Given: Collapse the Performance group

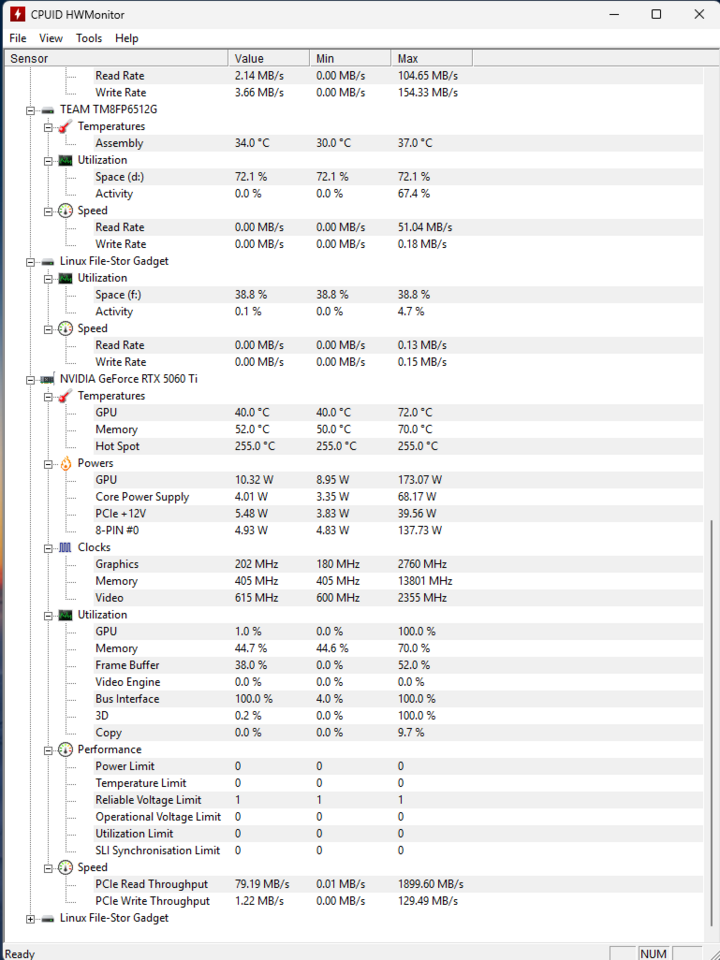Looking at the screenshot, I should [x=48, y=750].
